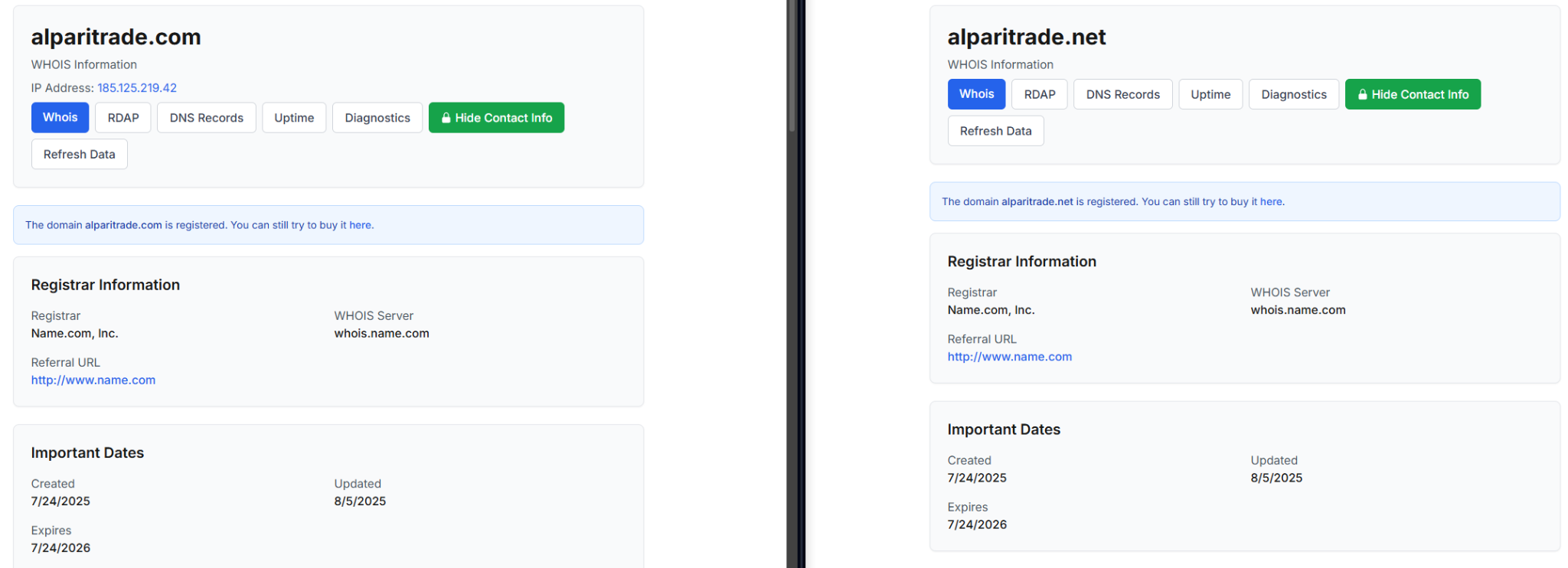Open the Referral URL link under alparitrade.com
The width and height of the screenshot is (1568, 568).
(93, 380)
